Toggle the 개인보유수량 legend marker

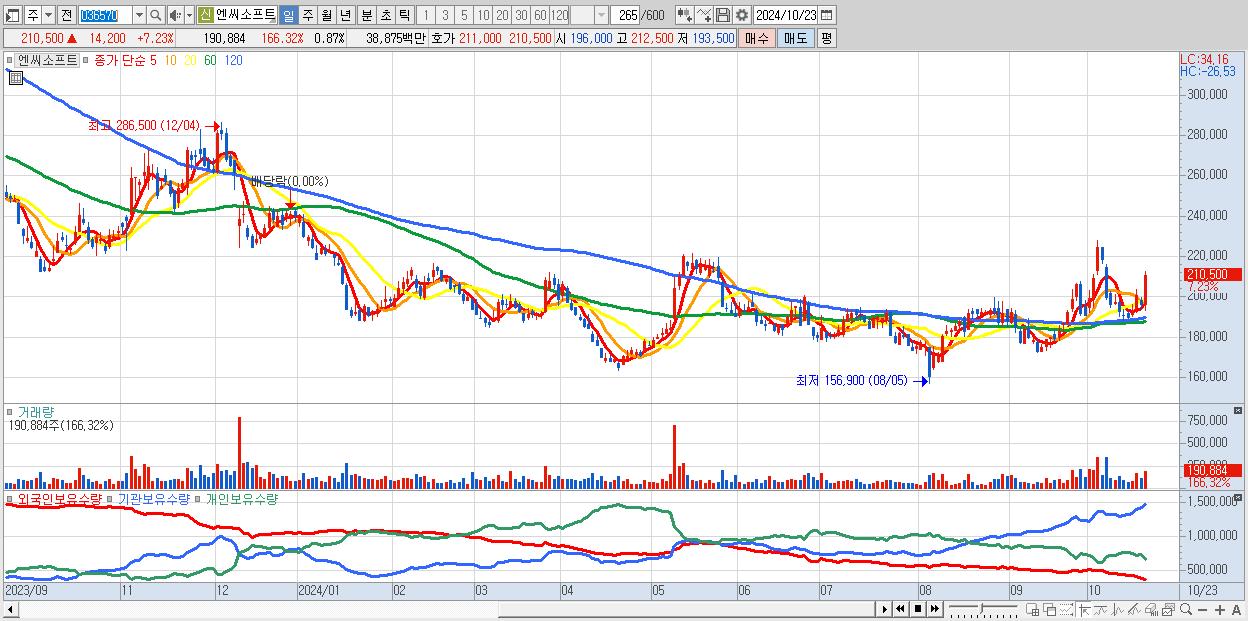tap(198, 498)
